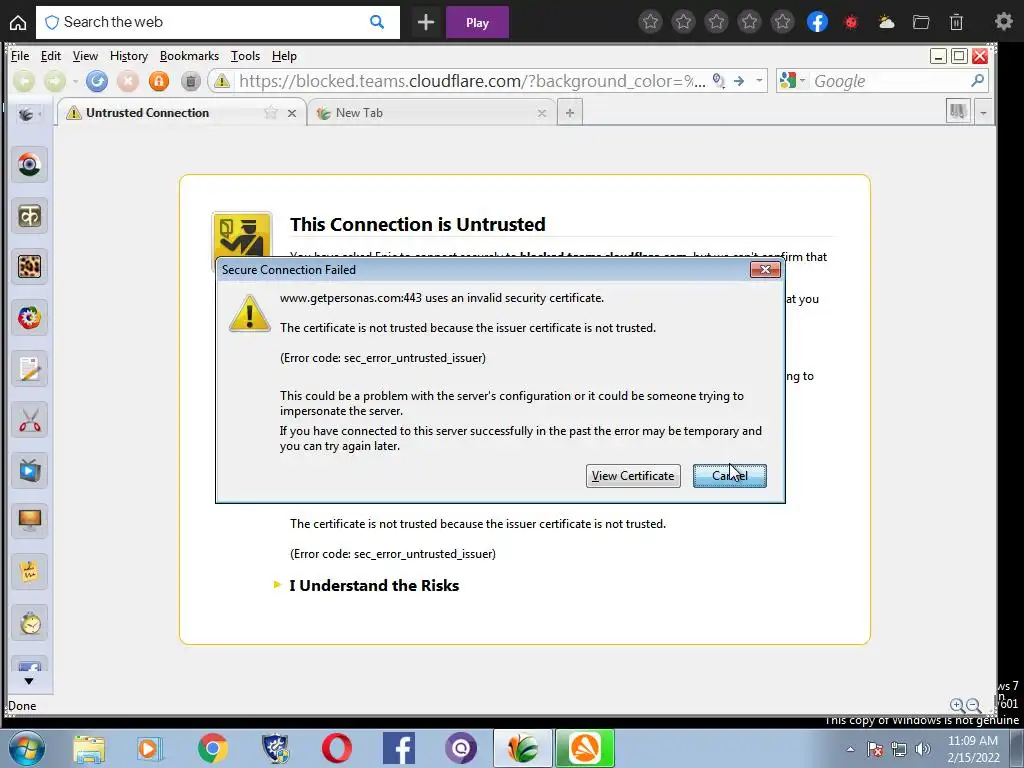Open a new tab with plus button
1024x768 pixels.
coord(569,113)
